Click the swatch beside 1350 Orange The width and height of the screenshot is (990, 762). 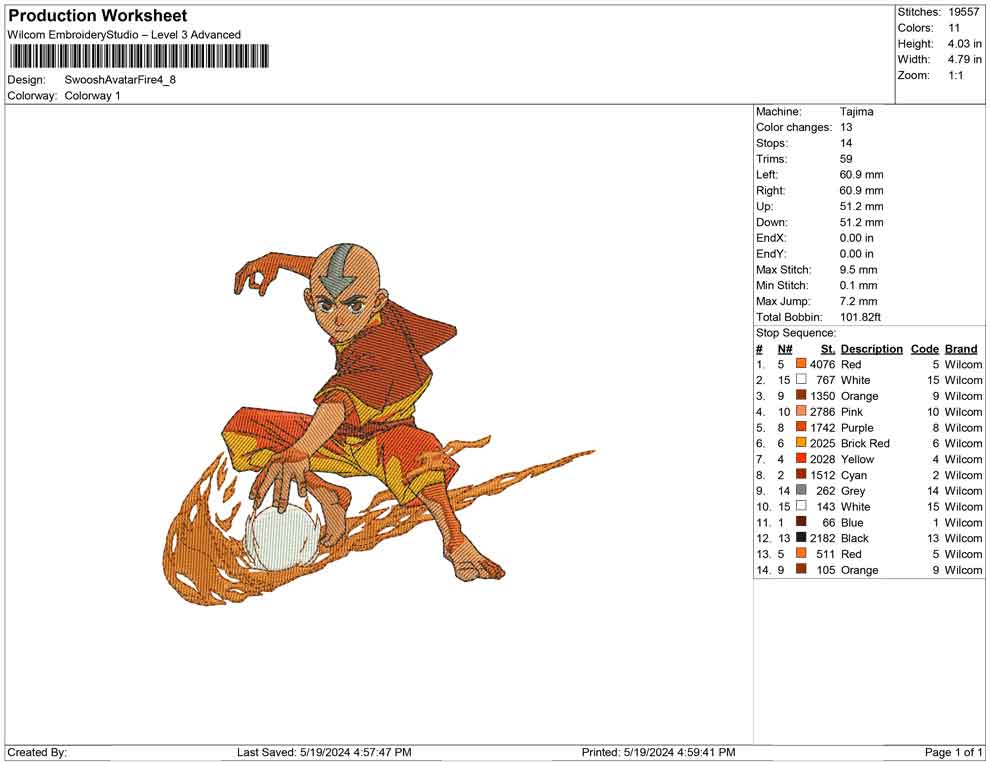pos(801,395)
